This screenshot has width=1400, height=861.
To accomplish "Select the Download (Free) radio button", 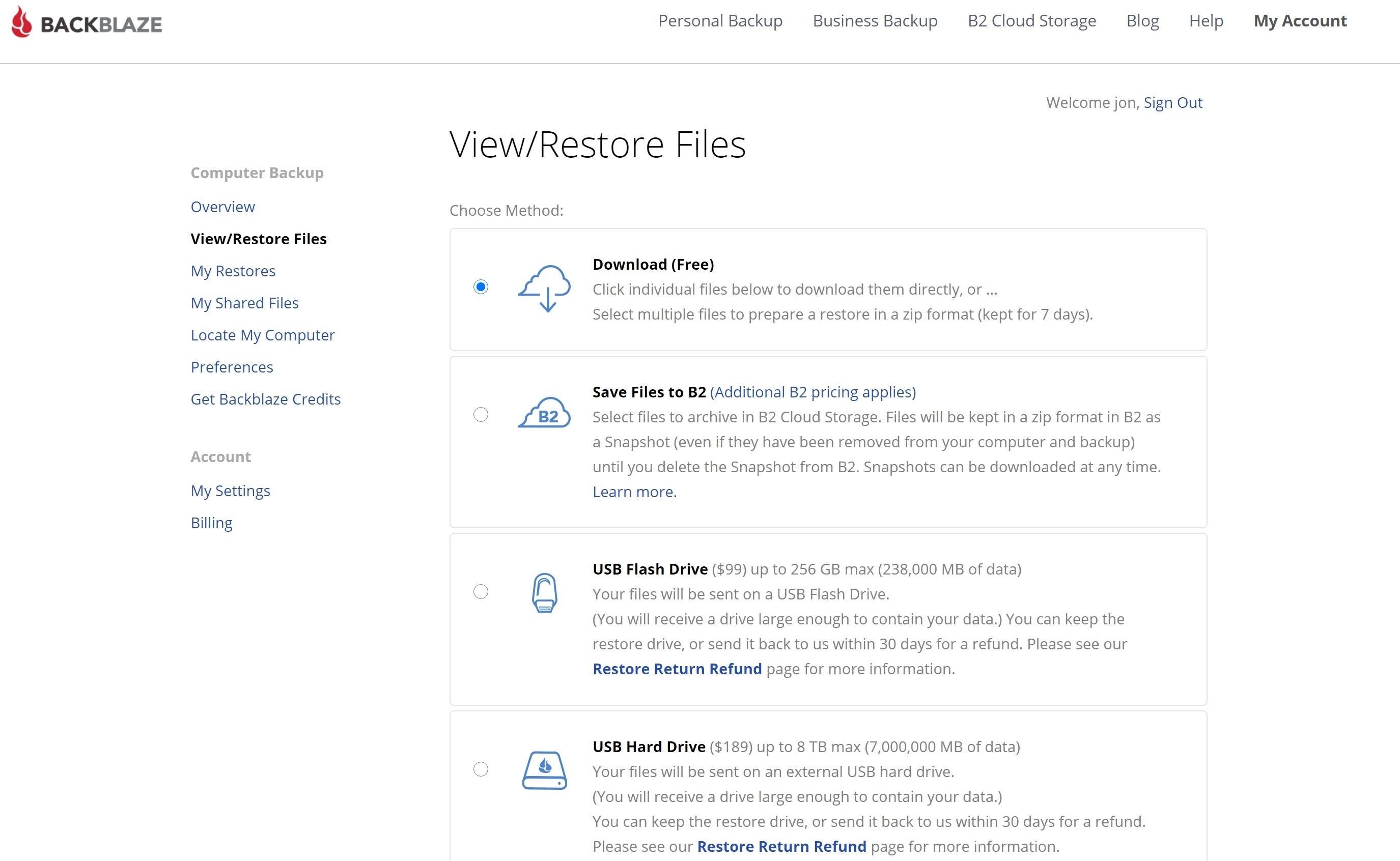I will coord(481,286).
